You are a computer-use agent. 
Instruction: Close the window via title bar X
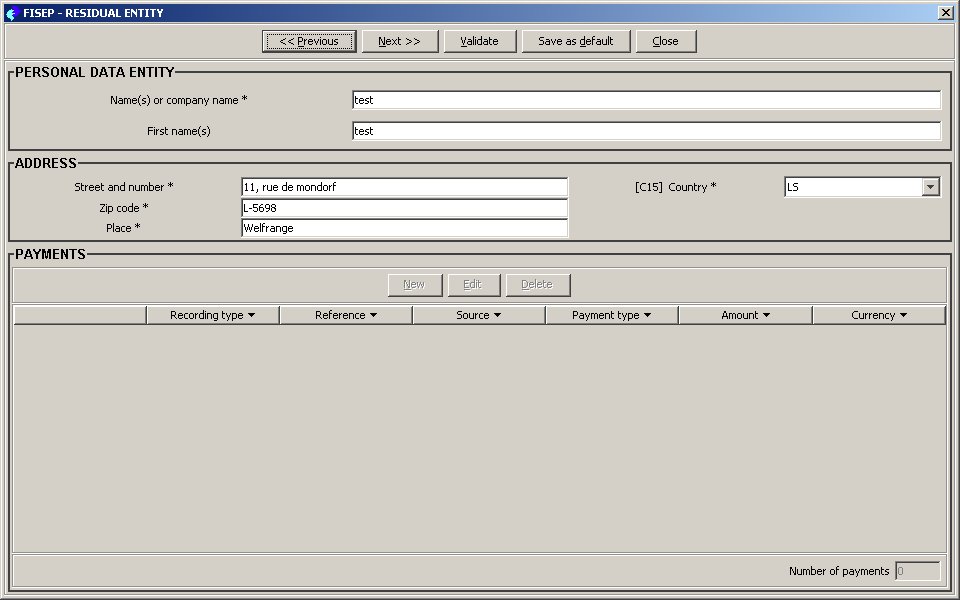pos(945,13)
